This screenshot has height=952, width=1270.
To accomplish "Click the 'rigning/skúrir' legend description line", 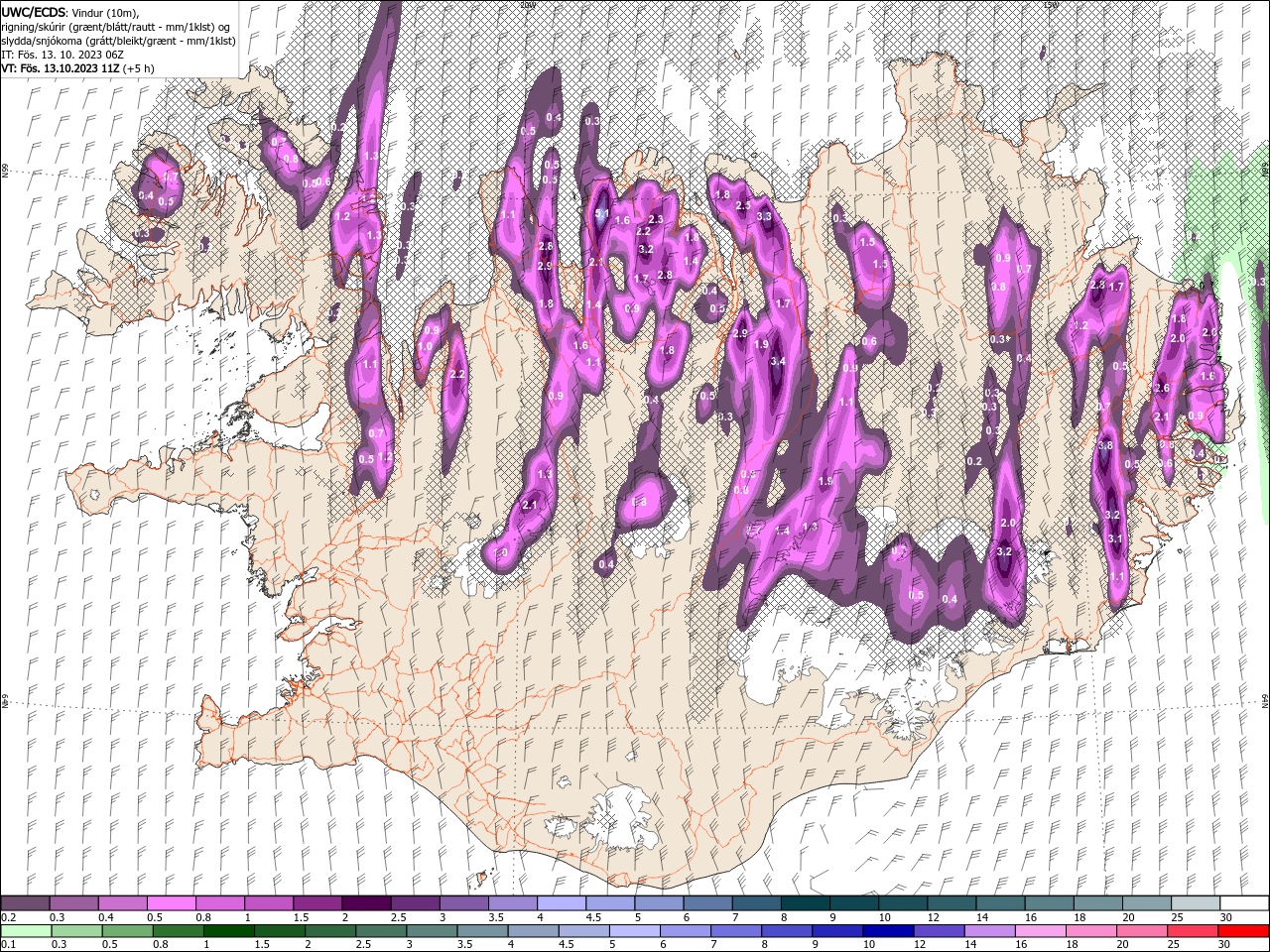I will (x=116, y=26).
